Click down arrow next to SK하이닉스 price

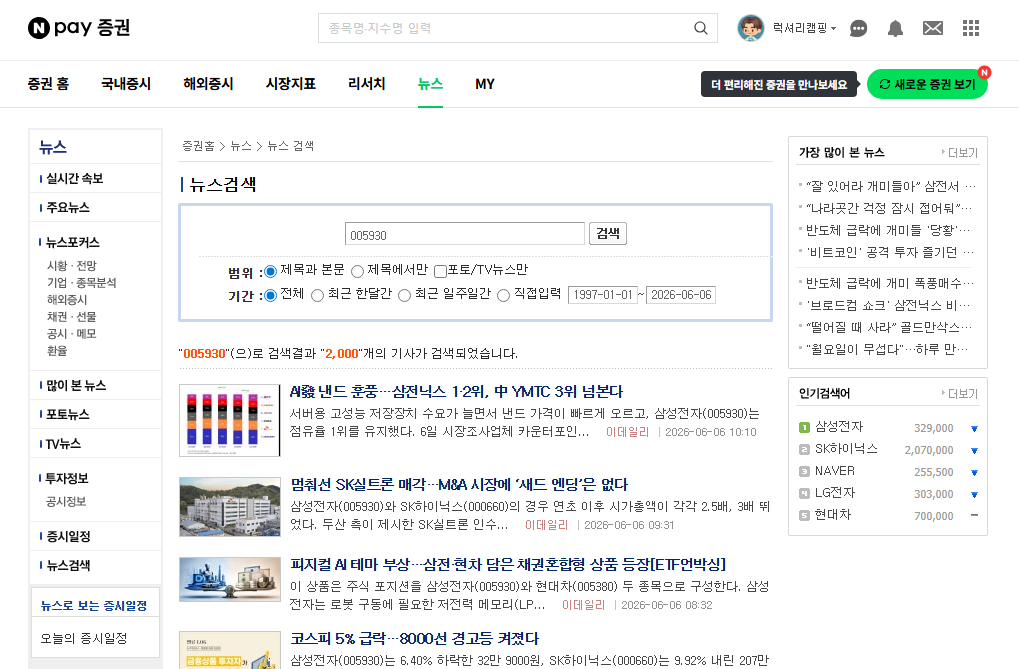point(974,451)
